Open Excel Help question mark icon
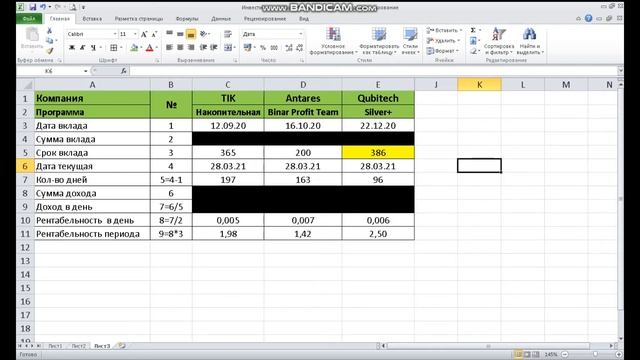The image size is (640, 360). pos(589,18)
